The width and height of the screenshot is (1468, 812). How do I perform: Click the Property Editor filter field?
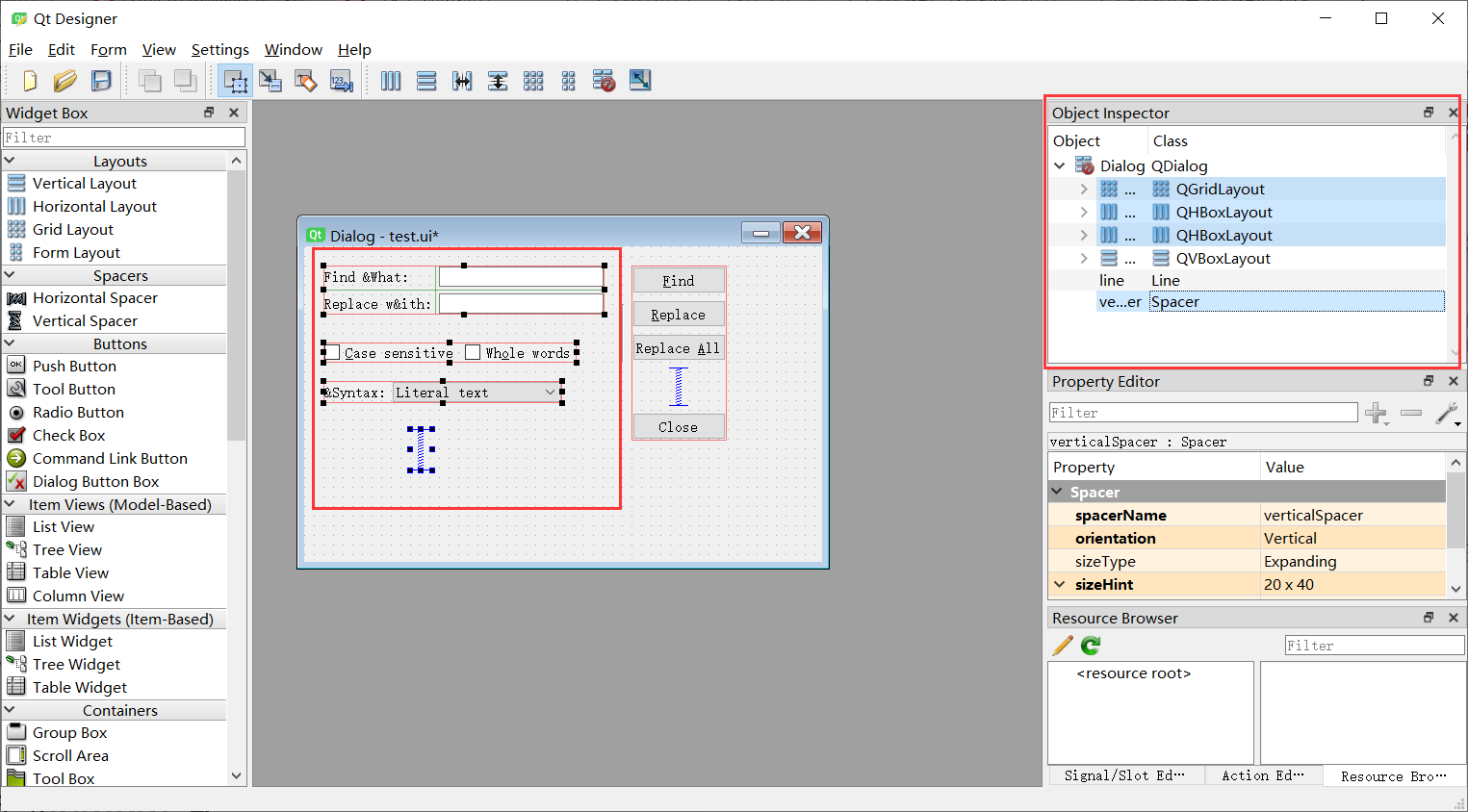(x=1203, y=413)
